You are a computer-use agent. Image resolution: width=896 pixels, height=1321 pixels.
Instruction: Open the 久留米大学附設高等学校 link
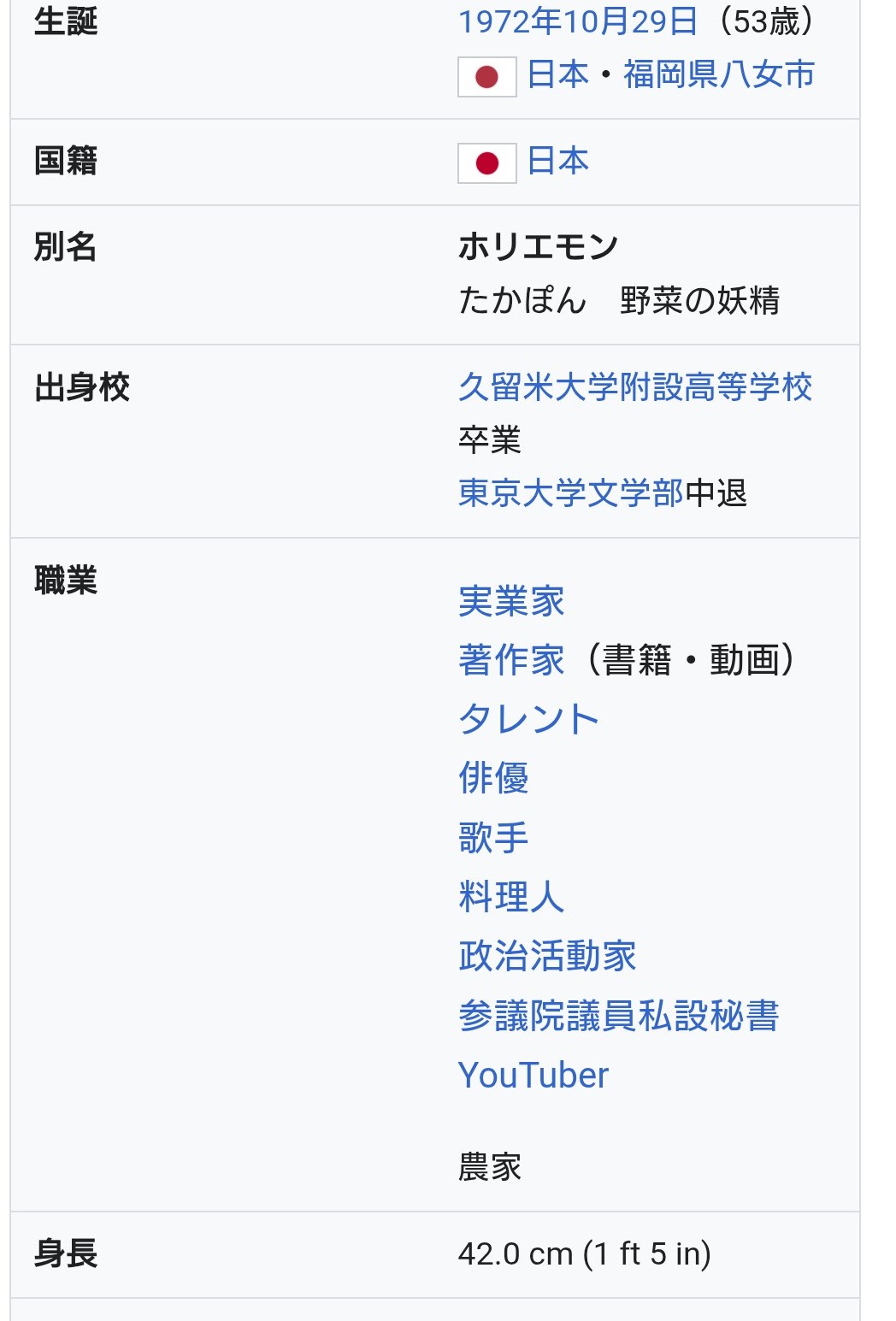point(634,386)
